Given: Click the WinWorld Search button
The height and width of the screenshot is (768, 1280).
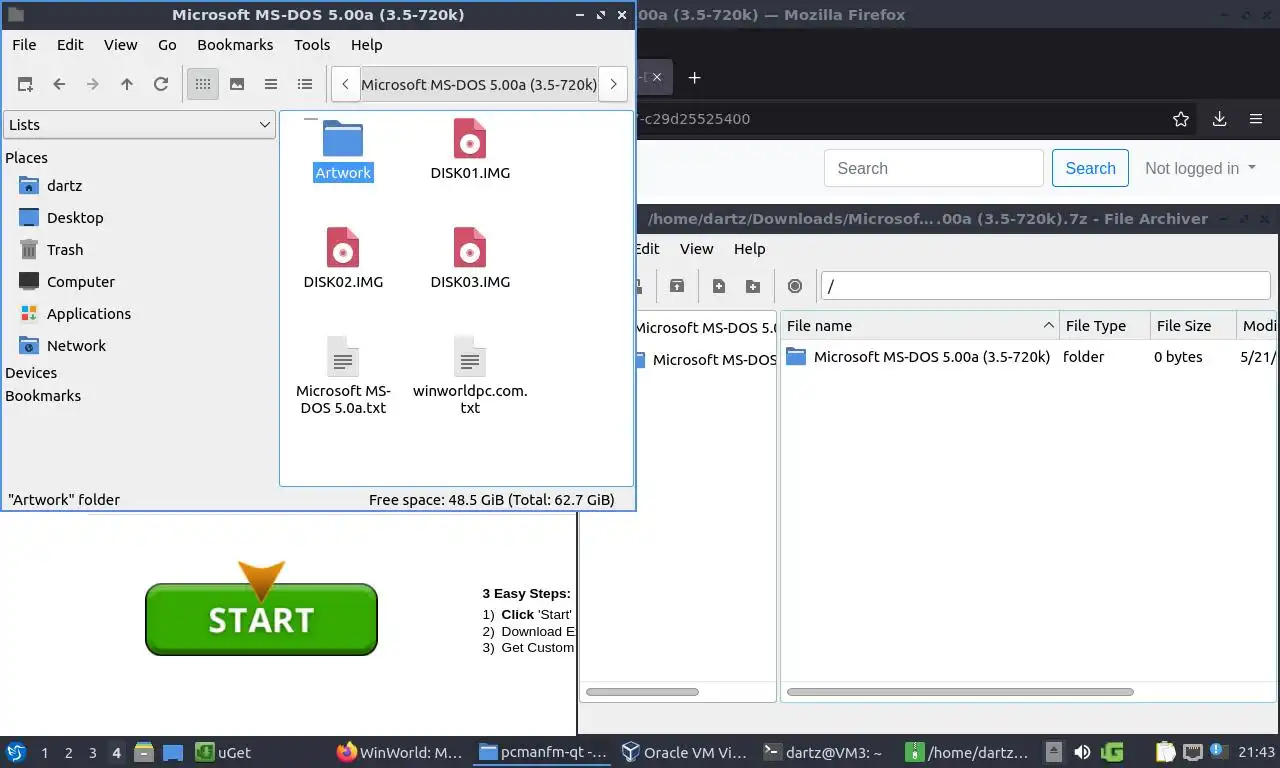Looking at the screenshot, I should click(x=1090, y=169).
